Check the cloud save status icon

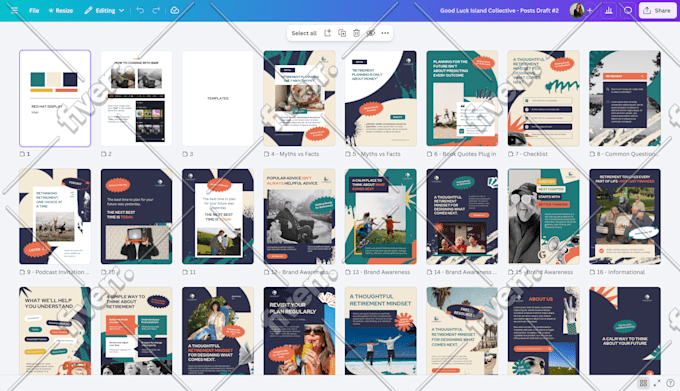click(x=175, y=10)
